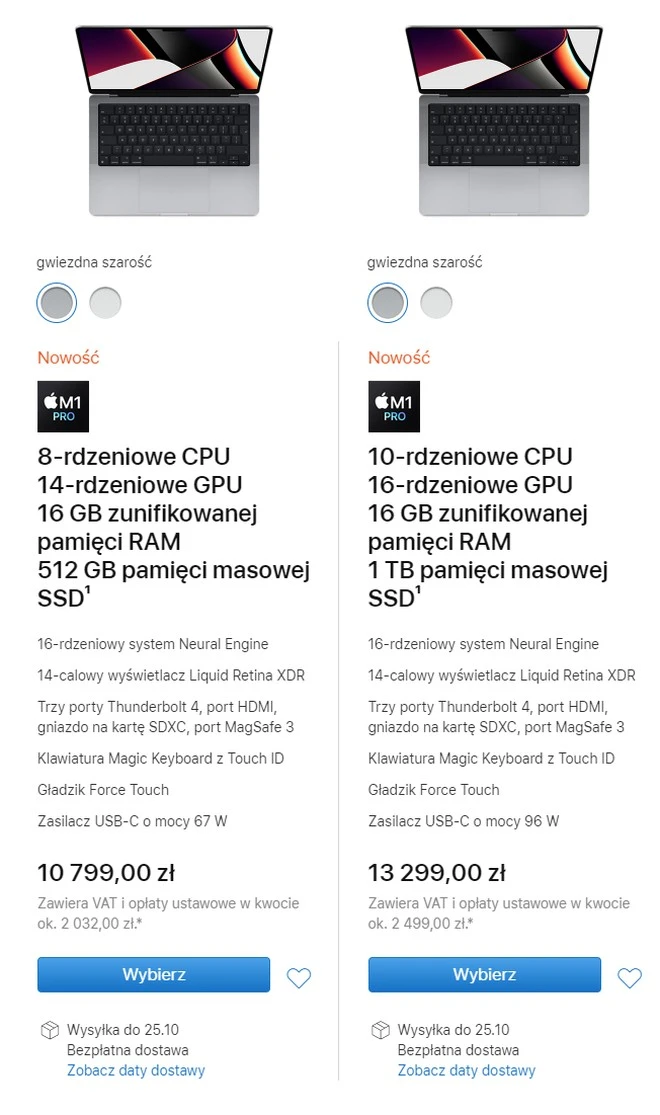Select gwiezdna szarość for the left MacBook
The height and width of the screenshot is (1115, 660).
56,302
